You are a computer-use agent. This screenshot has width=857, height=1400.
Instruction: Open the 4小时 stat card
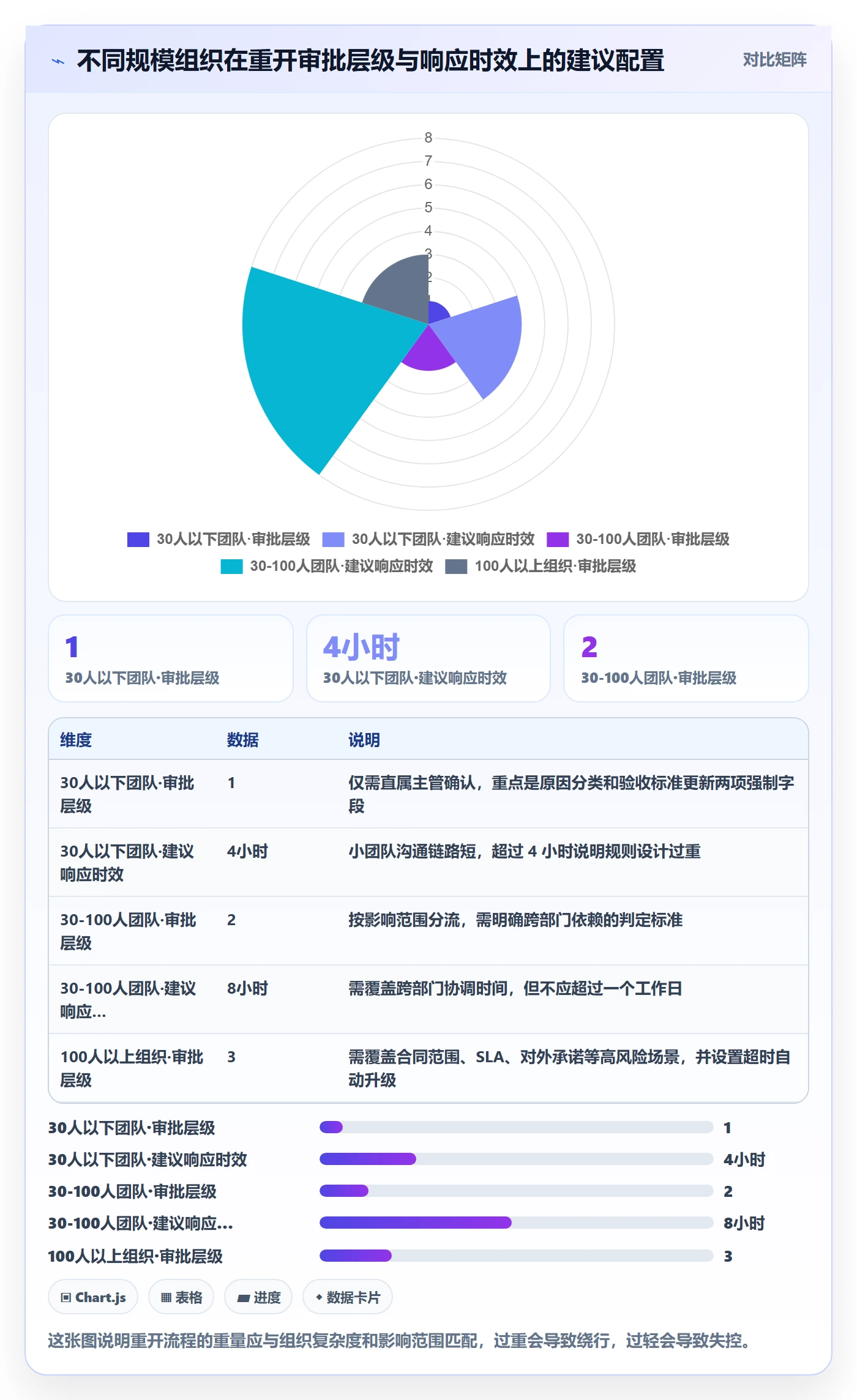click(x=428, y=658)
